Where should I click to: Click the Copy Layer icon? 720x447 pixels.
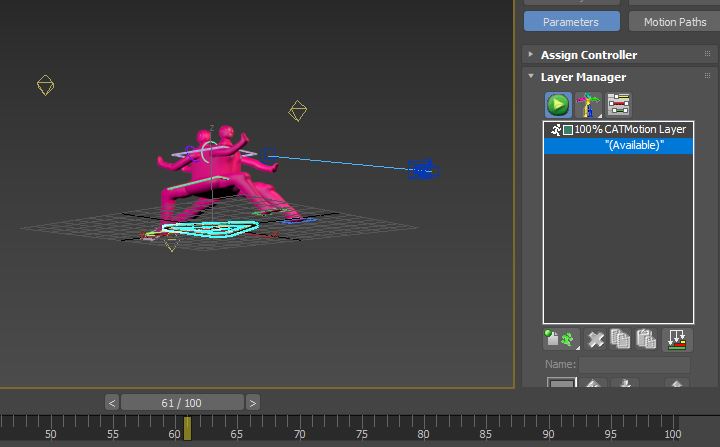click(x=620, y=339)
